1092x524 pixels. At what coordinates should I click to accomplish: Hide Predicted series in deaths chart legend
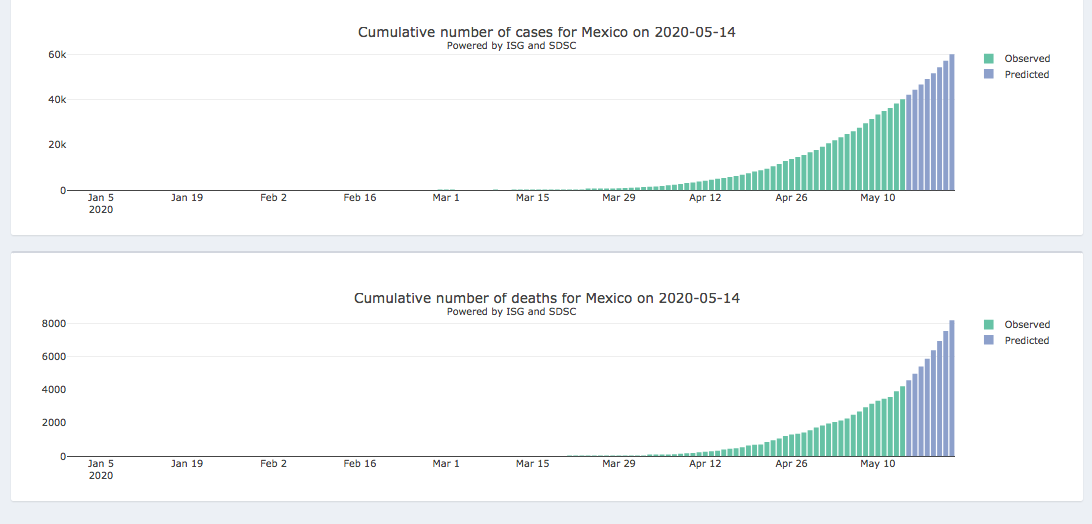pyautogui.click(x=1026, y=340)
